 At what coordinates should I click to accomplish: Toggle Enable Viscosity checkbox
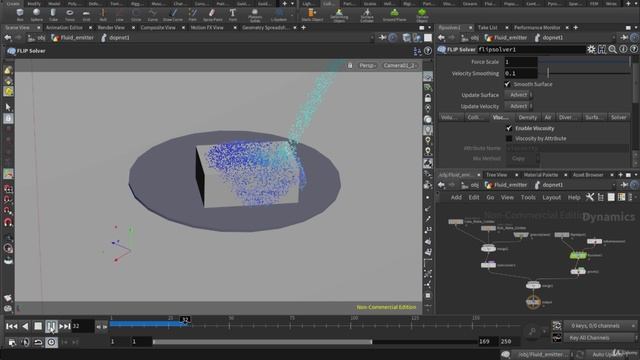(509, 128)
